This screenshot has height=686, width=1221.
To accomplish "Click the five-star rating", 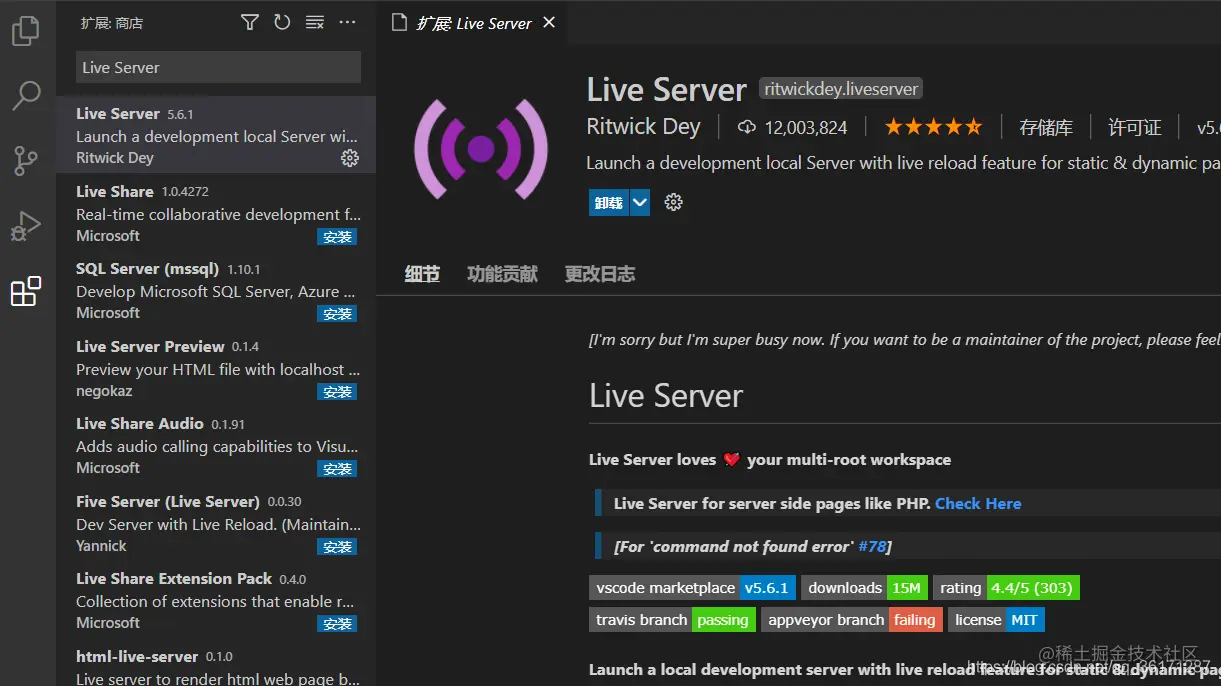I will click(x=933, y=127).
